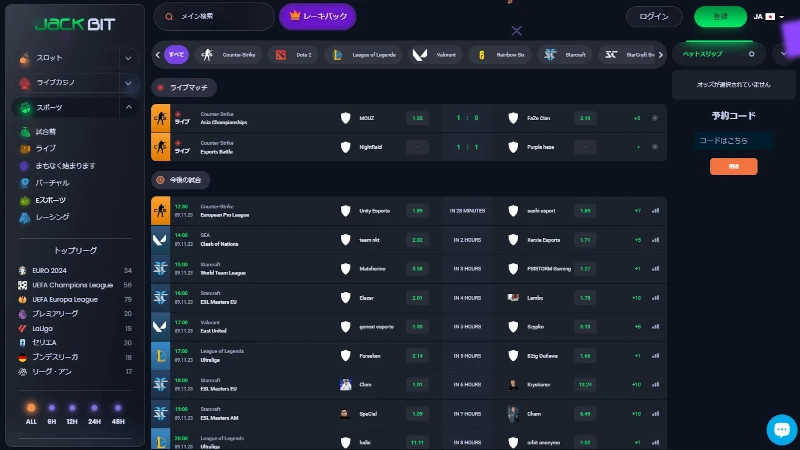Open the Live sports sub-item
This screenshot has width=800, height=450.
coord(38,148)
